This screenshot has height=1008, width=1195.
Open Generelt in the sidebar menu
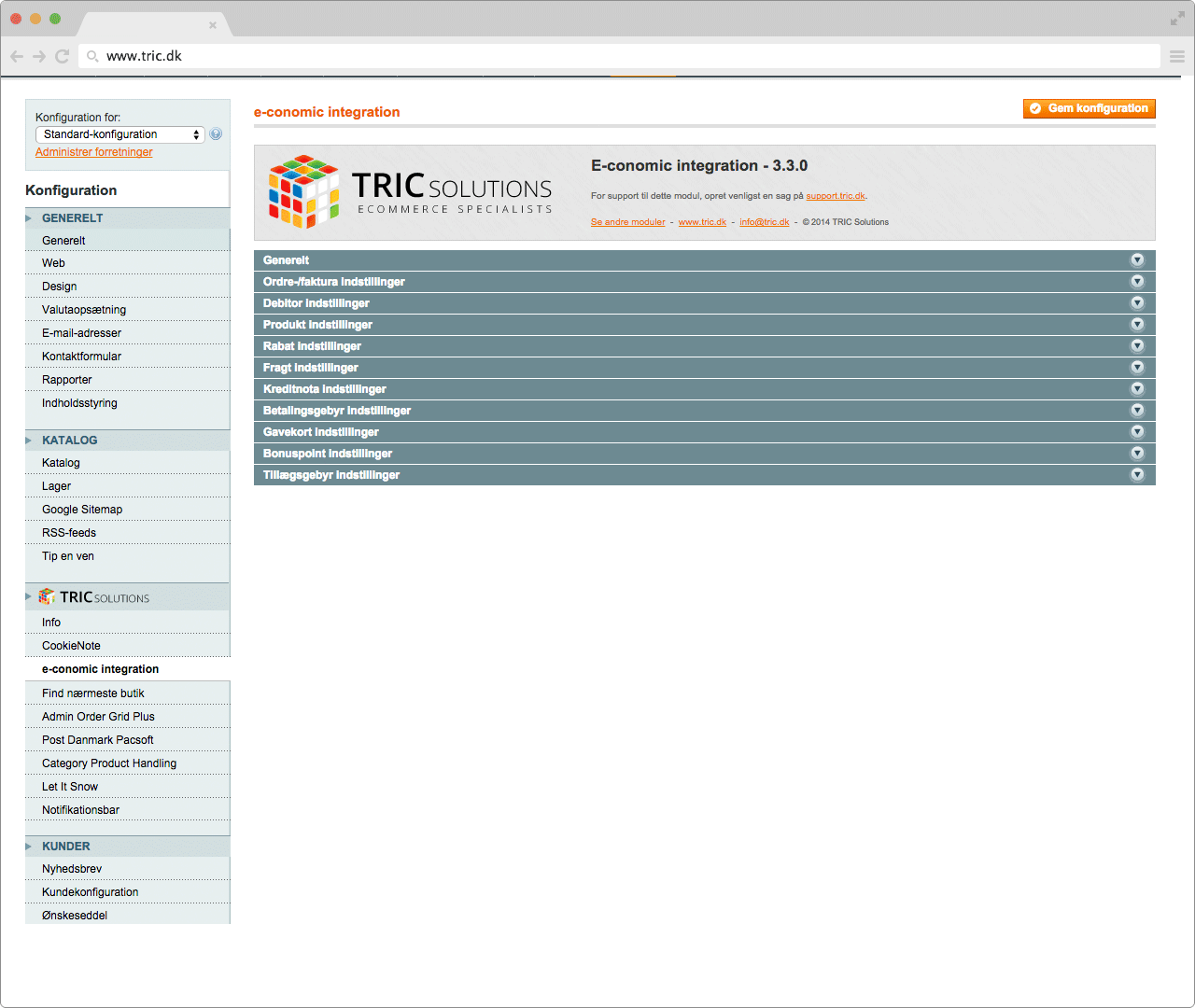127,241
